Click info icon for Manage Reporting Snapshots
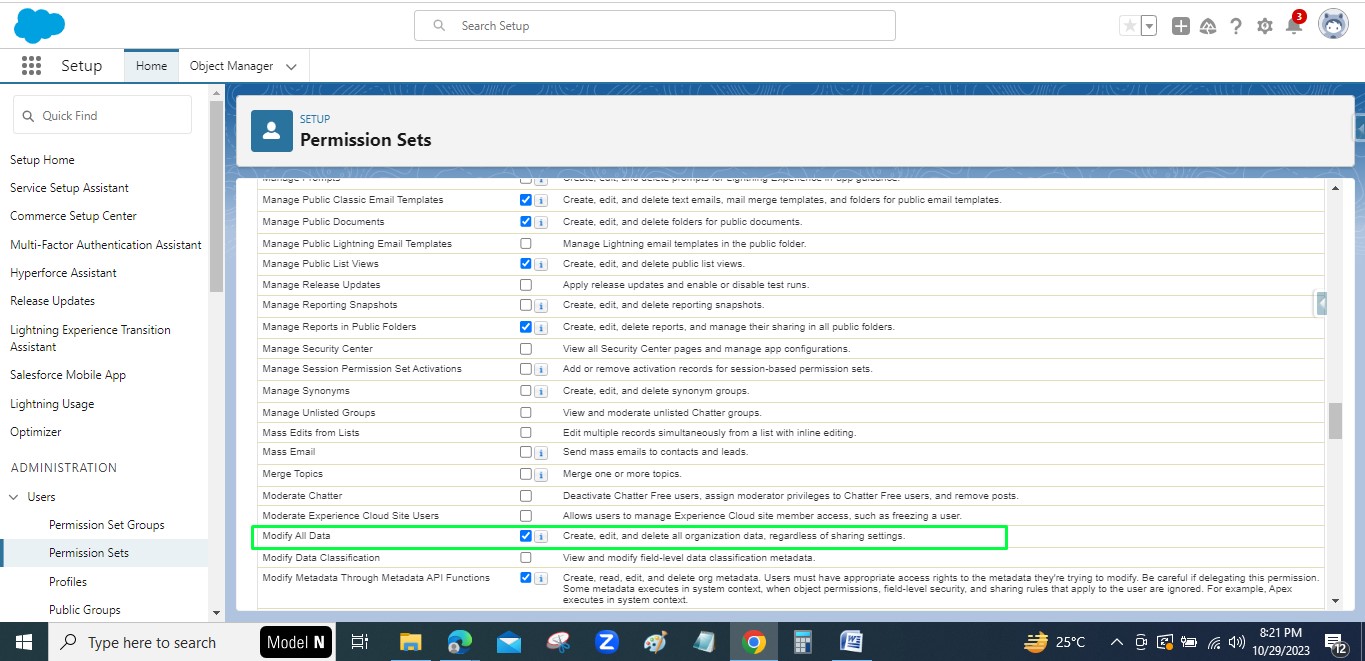 pyautogui.click(x=541, y=306)
